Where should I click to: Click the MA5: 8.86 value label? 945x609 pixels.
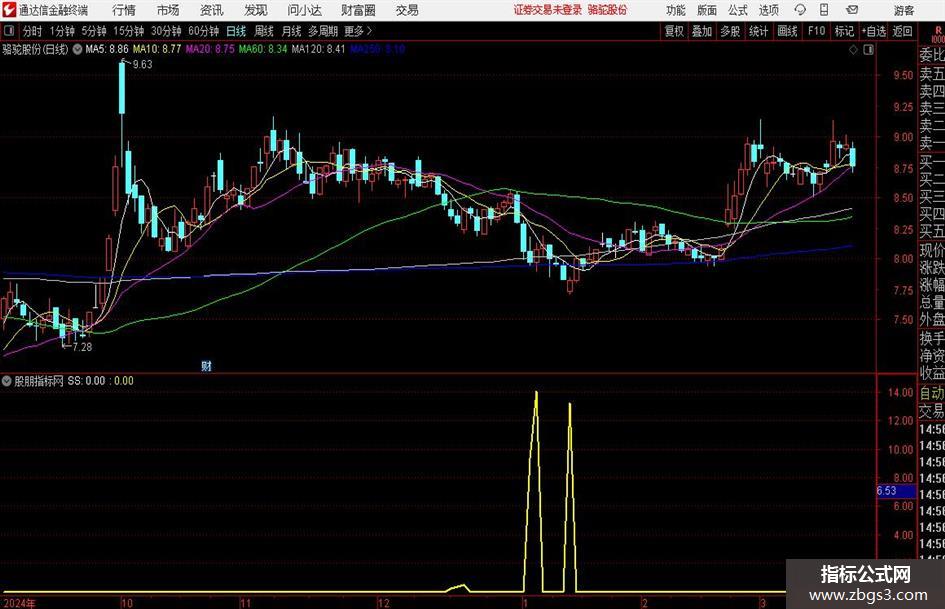(x=107, y=49)
